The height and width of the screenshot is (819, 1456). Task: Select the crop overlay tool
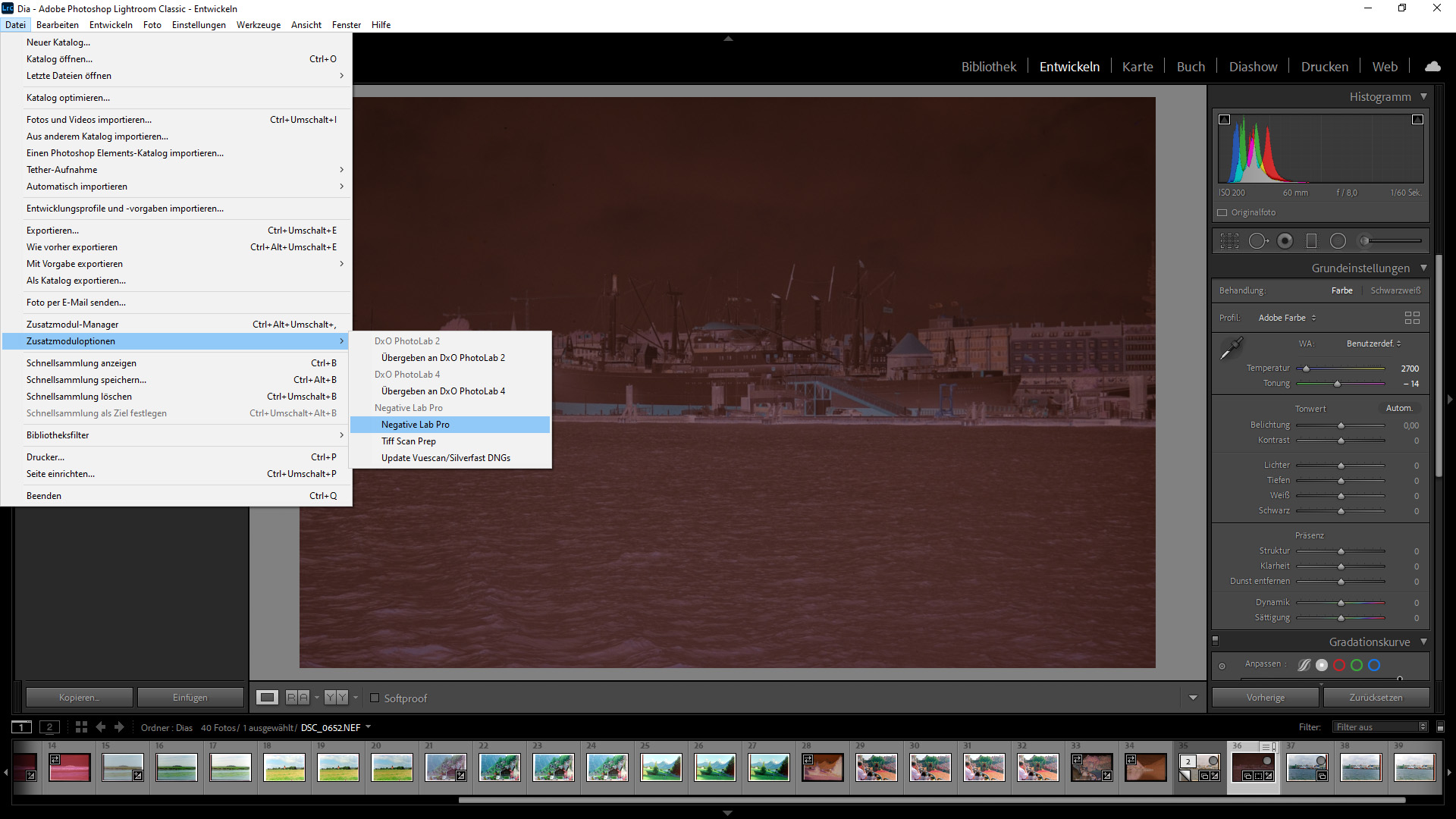pos(1229,241)
